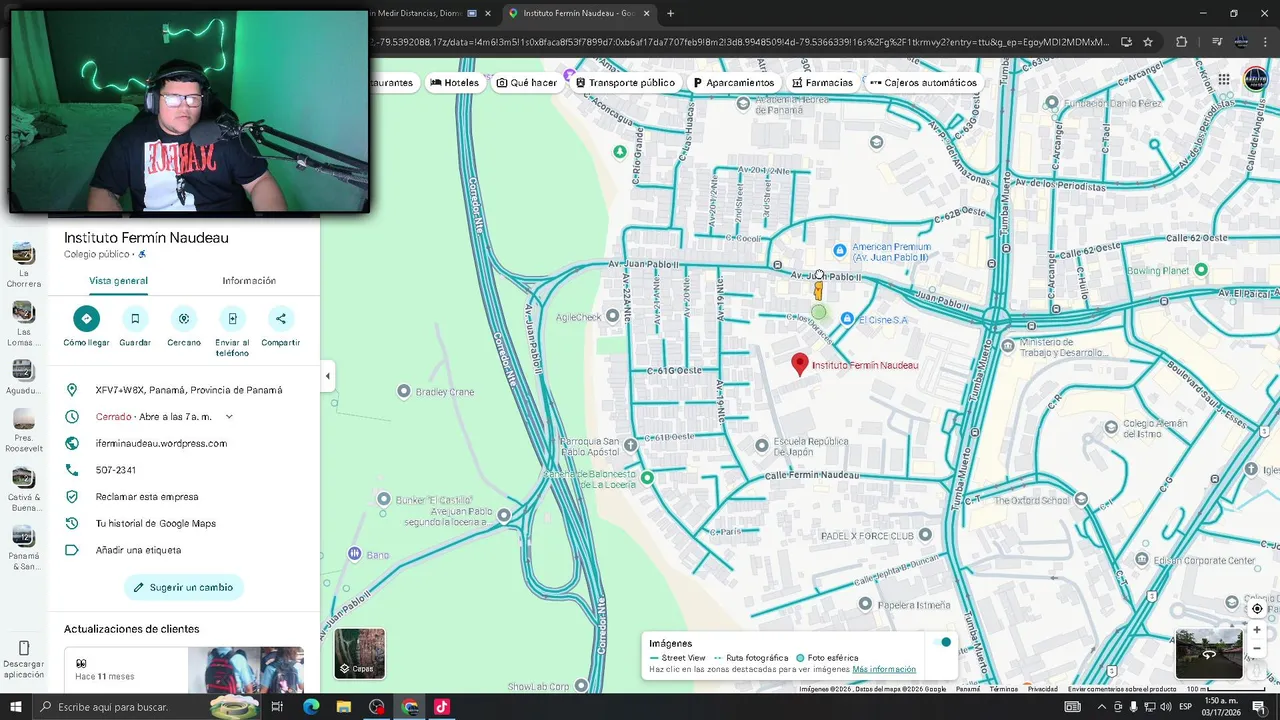Click phone number 507-2341
The image size is (1280, 720).
116,470
